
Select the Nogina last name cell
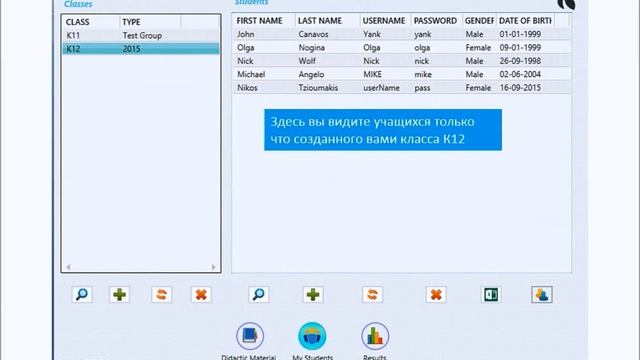click(x=312, y=48)
